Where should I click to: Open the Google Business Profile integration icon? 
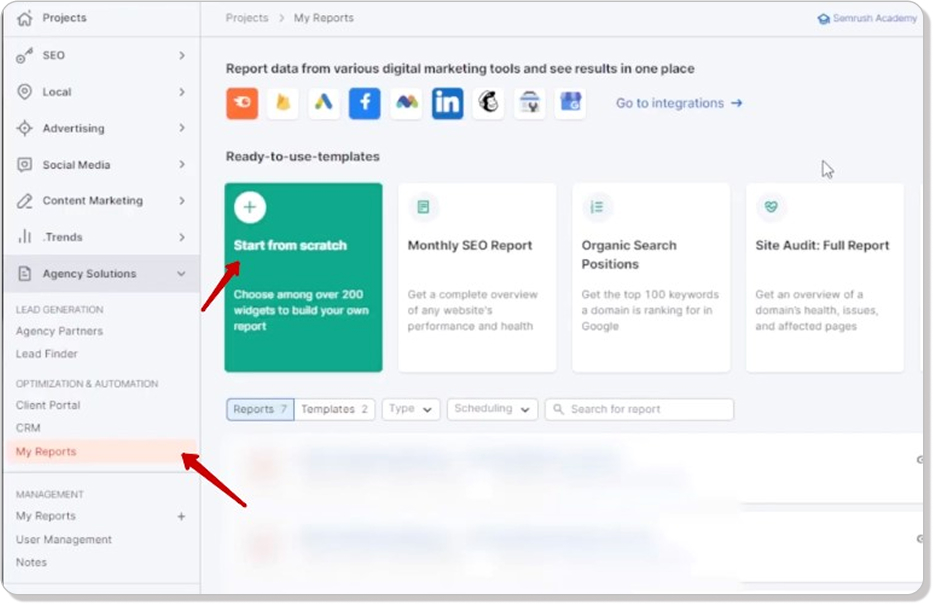570,103
